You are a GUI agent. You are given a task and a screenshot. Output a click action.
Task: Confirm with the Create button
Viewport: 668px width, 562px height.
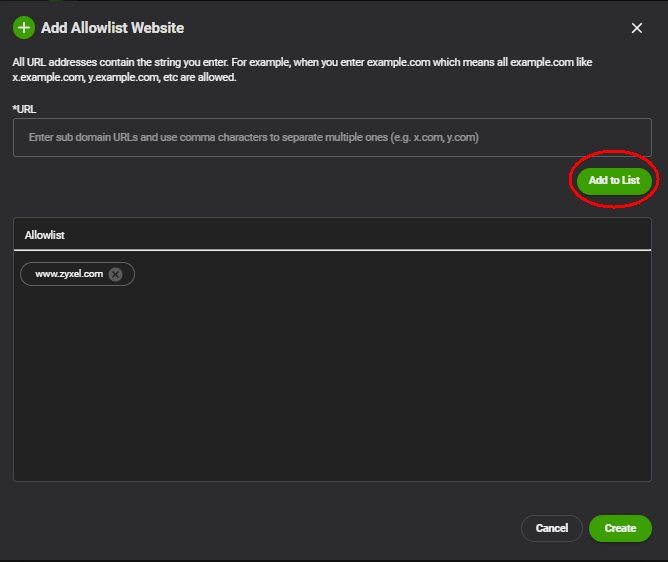click(620, 528)
